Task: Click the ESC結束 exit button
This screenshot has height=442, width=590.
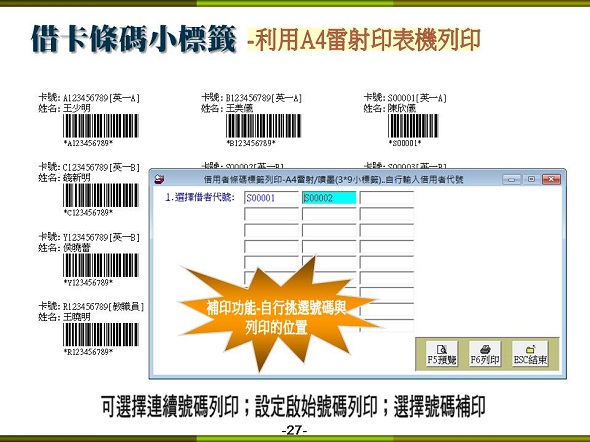Action: pos(530,354)
